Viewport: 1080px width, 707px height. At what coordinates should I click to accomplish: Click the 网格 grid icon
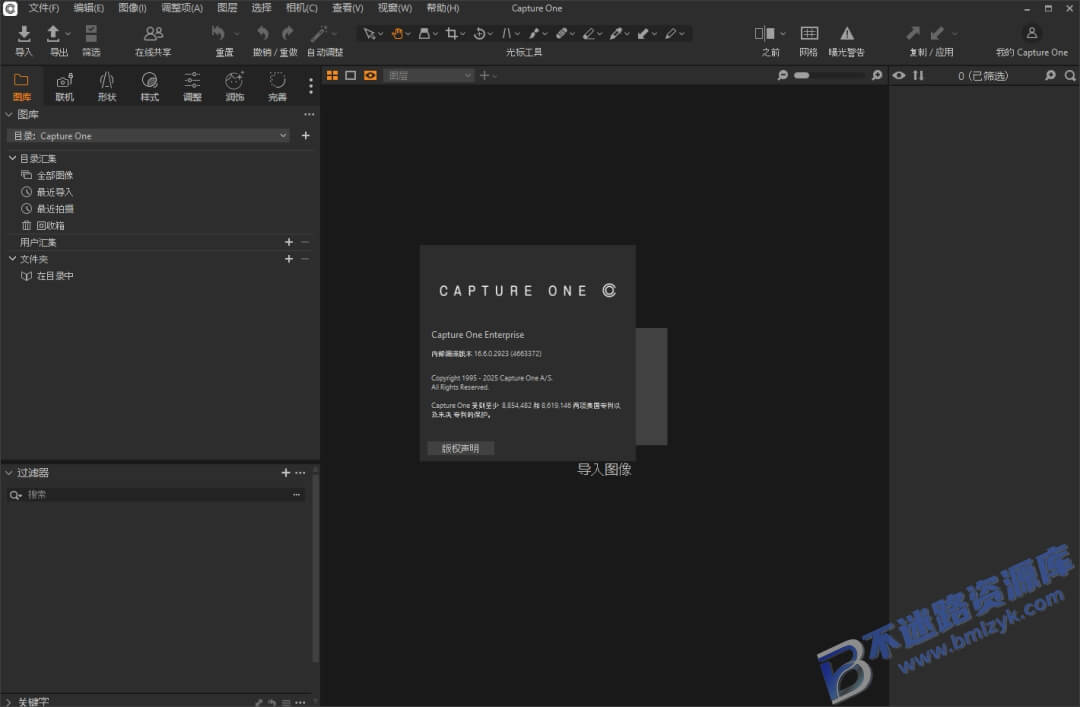click(809, 33)
